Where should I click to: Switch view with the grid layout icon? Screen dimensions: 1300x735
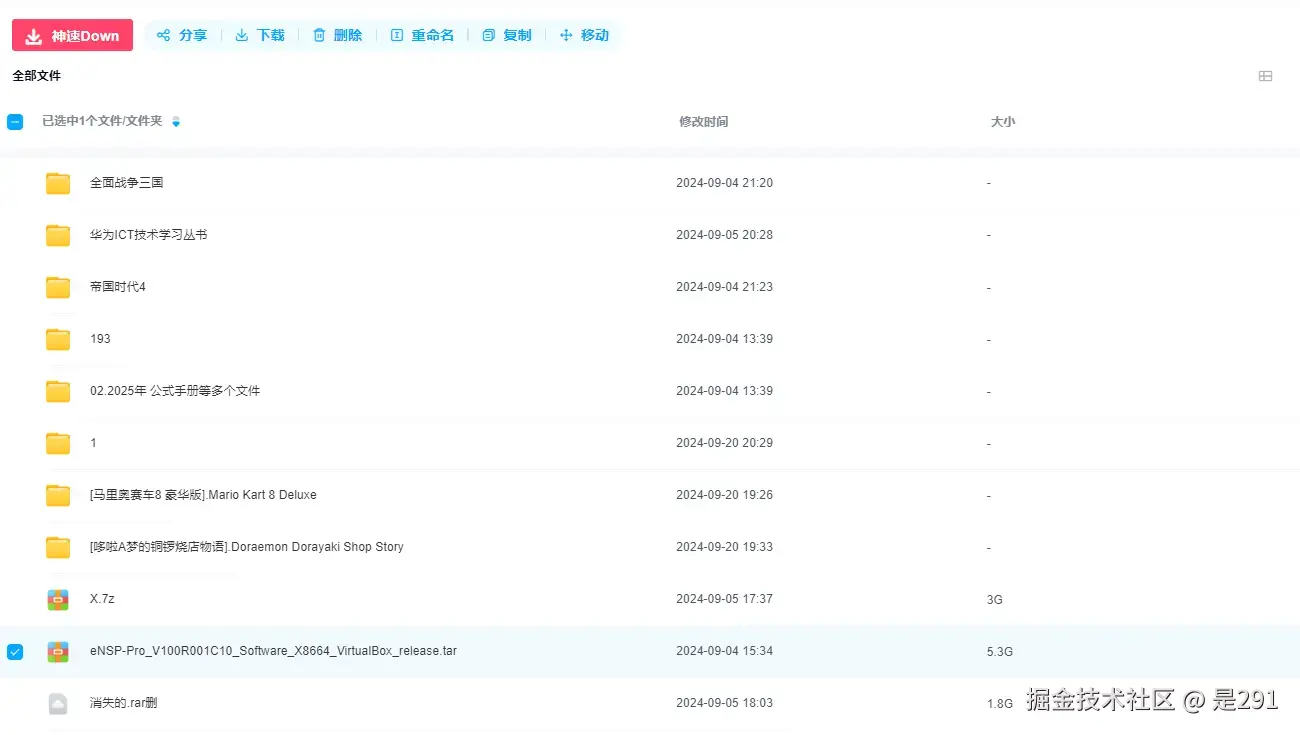tap(1265, 76)
